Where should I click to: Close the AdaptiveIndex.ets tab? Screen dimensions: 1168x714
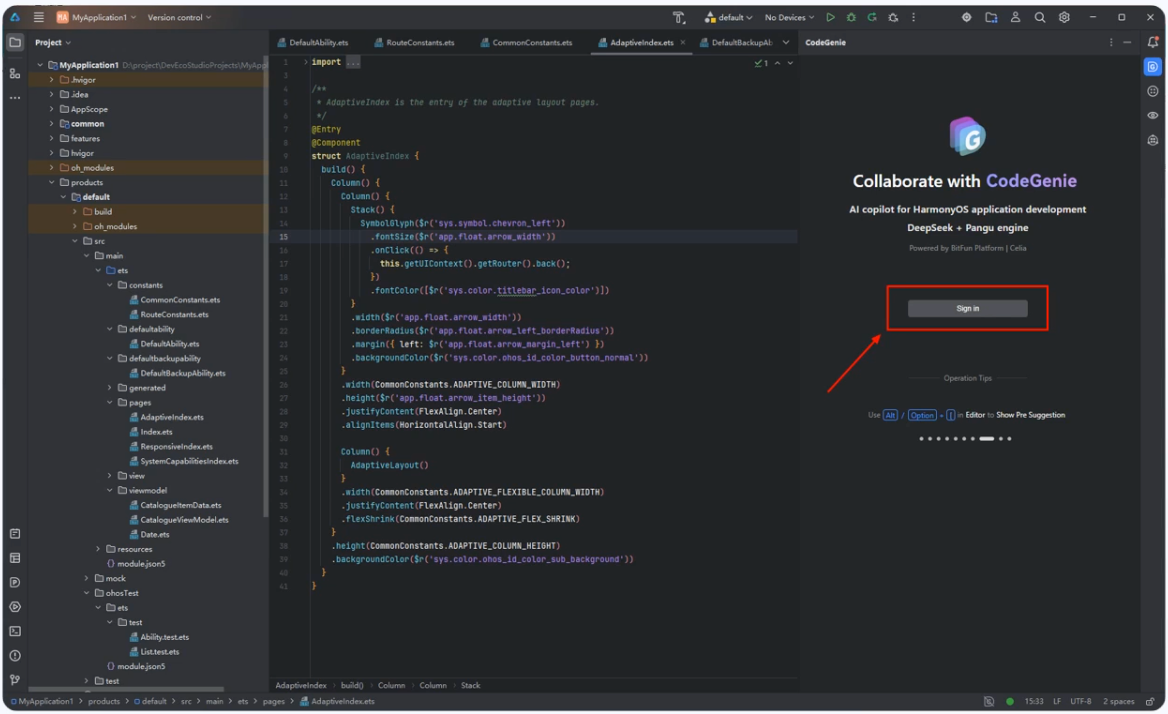[x=682, y=42]
